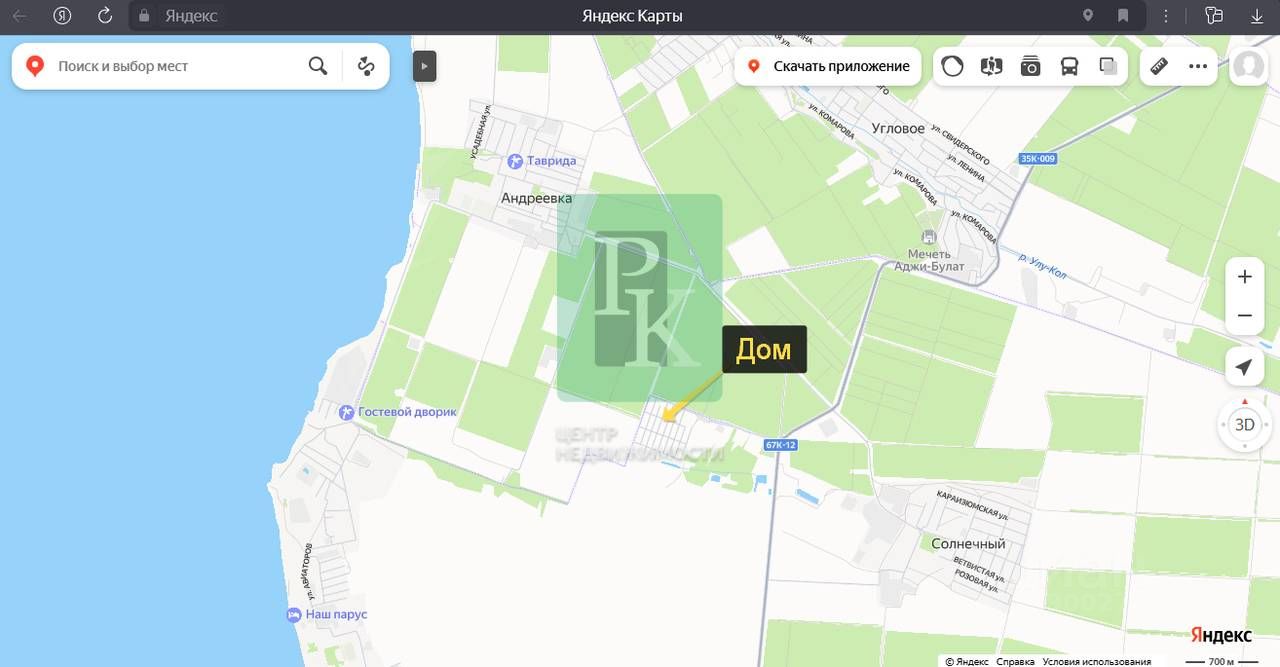Screen dimensions: 1280x667
Task: Click the Скачать приложение button
Action: (829, 66)
